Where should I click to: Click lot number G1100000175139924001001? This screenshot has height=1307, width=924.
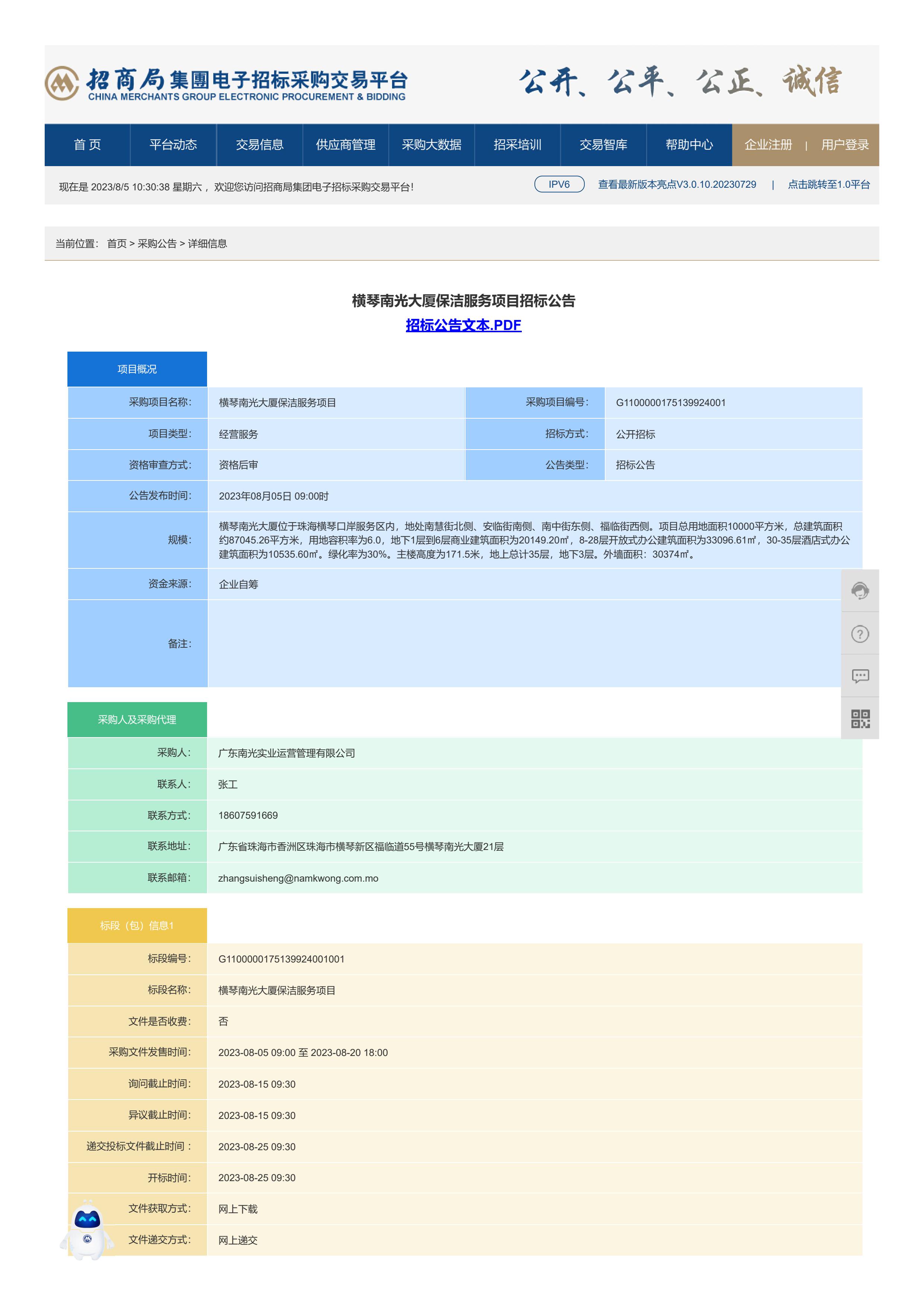coord(281,959)
